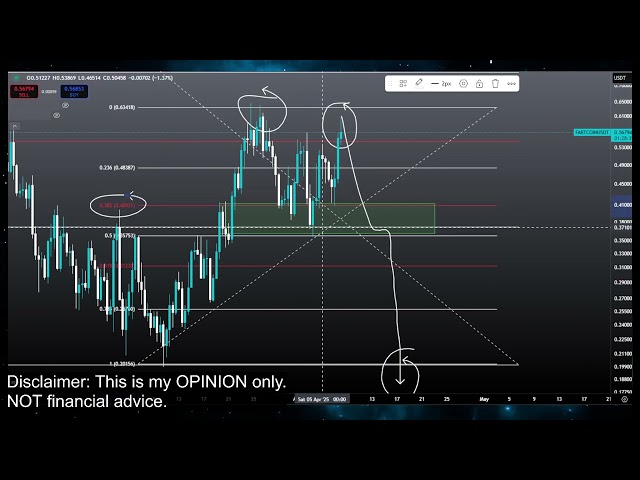Open the drawing settings gear icon
This screenshot has height=480, width=640.
click(x=463, y=84)
